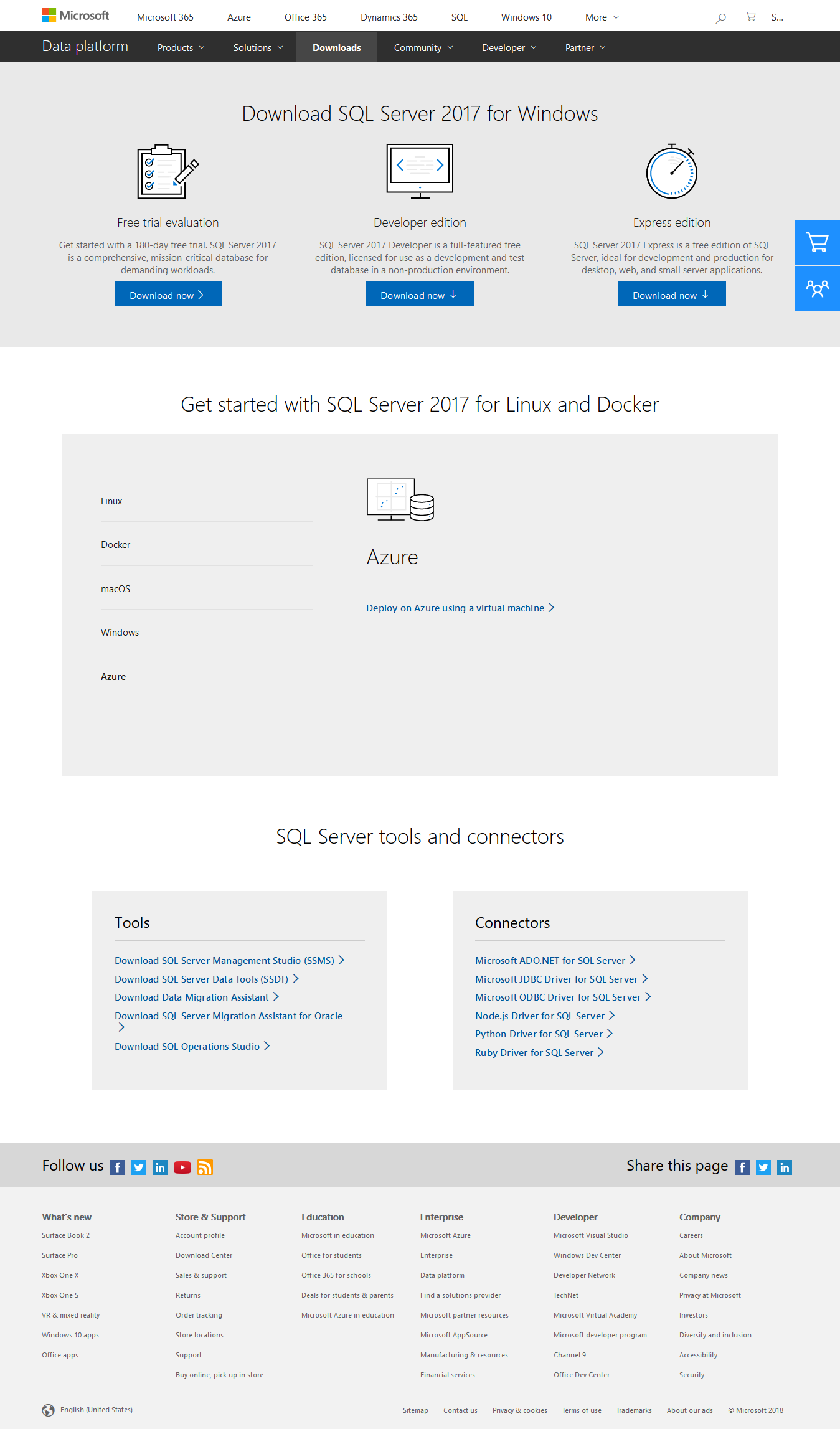The height and width of the screenshot is (1429, 840).
Task: Open the RSS feed icon
Action: coord(205,1167)
